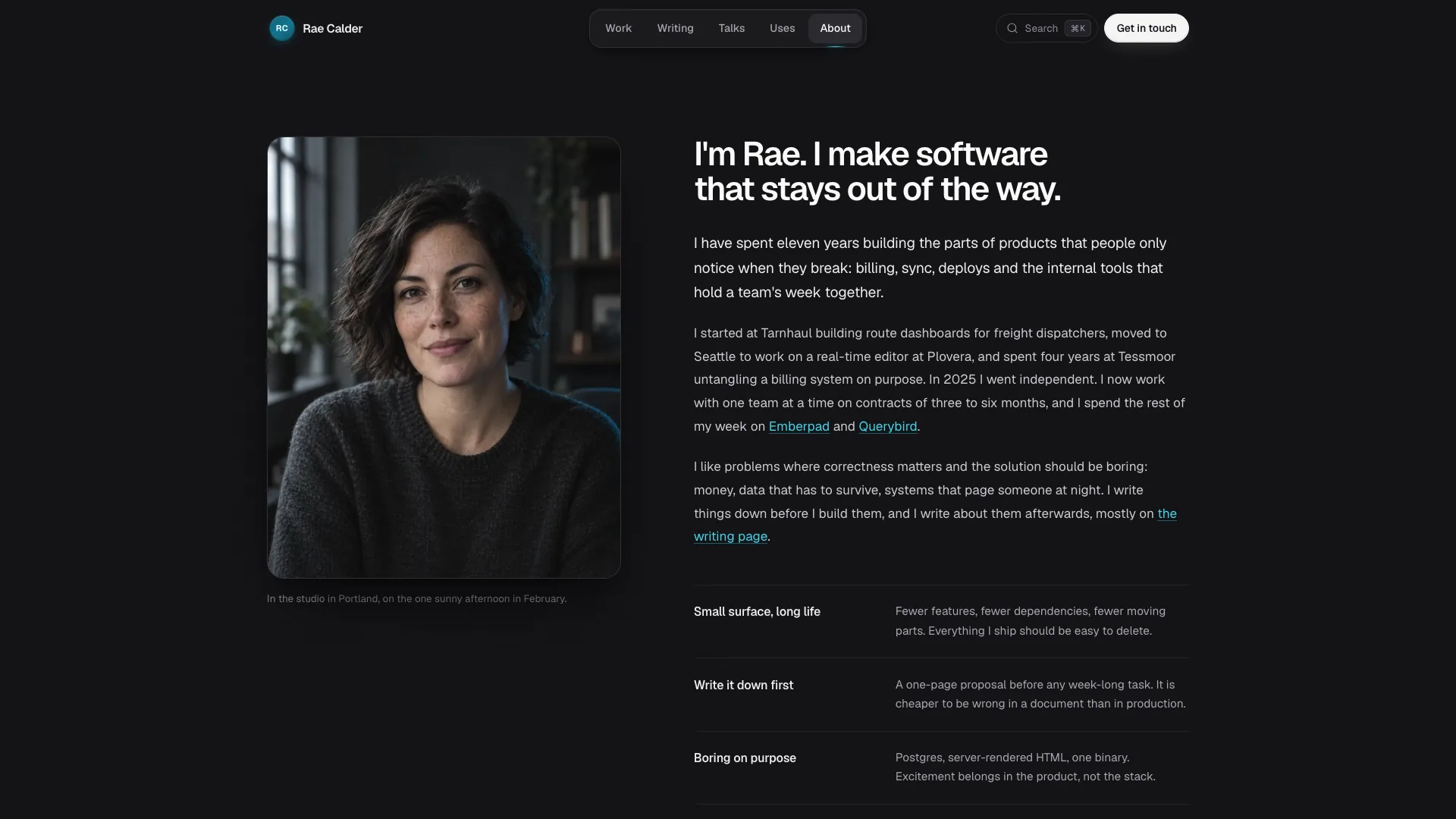Click the "Small surface, long life" heading

click(x=757, y=611)
